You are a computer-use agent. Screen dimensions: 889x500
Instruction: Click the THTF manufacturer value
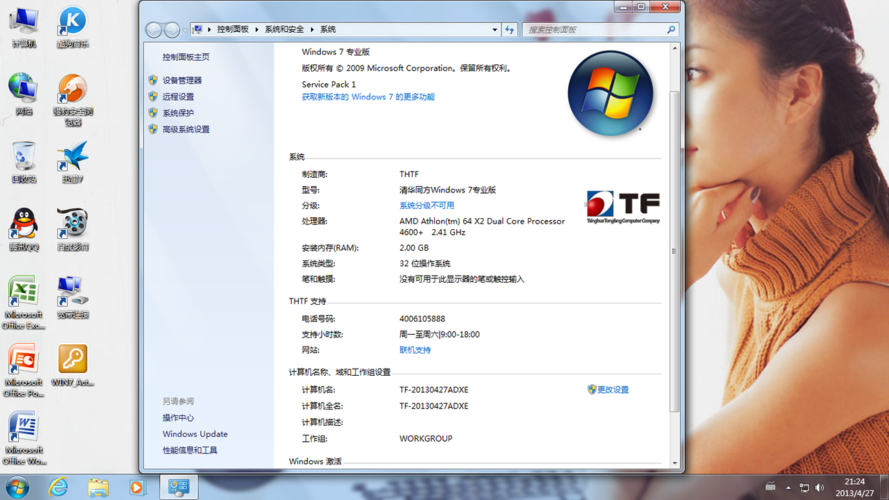point(409,175)
